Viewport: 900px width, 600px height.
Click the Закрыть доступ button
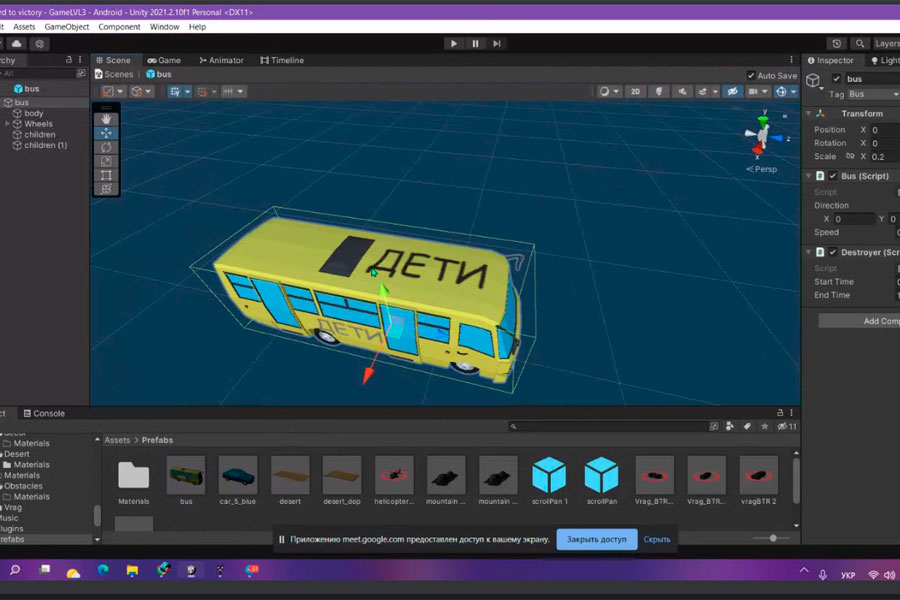596,539
